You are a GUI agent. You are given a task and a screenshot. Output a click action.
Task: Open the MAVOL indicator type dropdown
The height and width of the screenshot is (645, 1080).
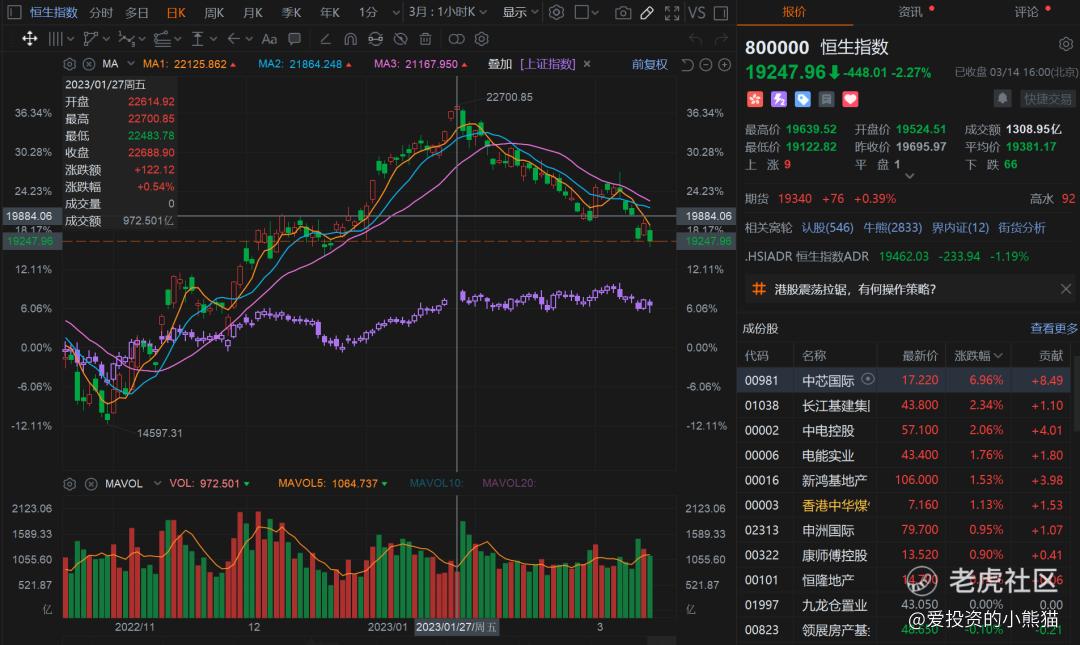point(157,484)
